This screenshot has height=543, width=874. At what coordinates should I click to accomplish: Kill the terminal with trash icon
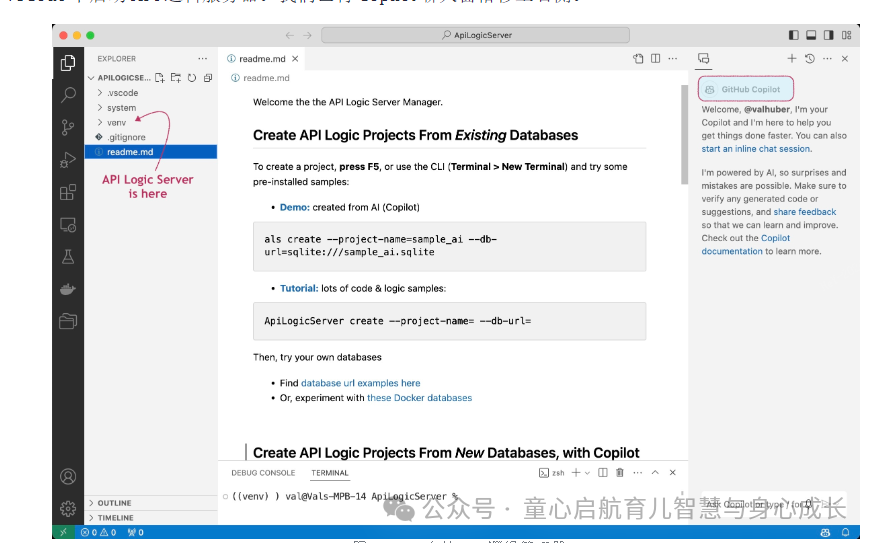[620, 473]
